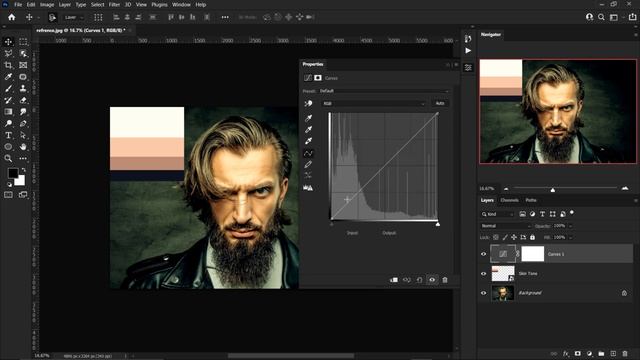Open the Workspace switcher icon at top right
The width and height of the screenshot is (640, 360).
point(613,17)
